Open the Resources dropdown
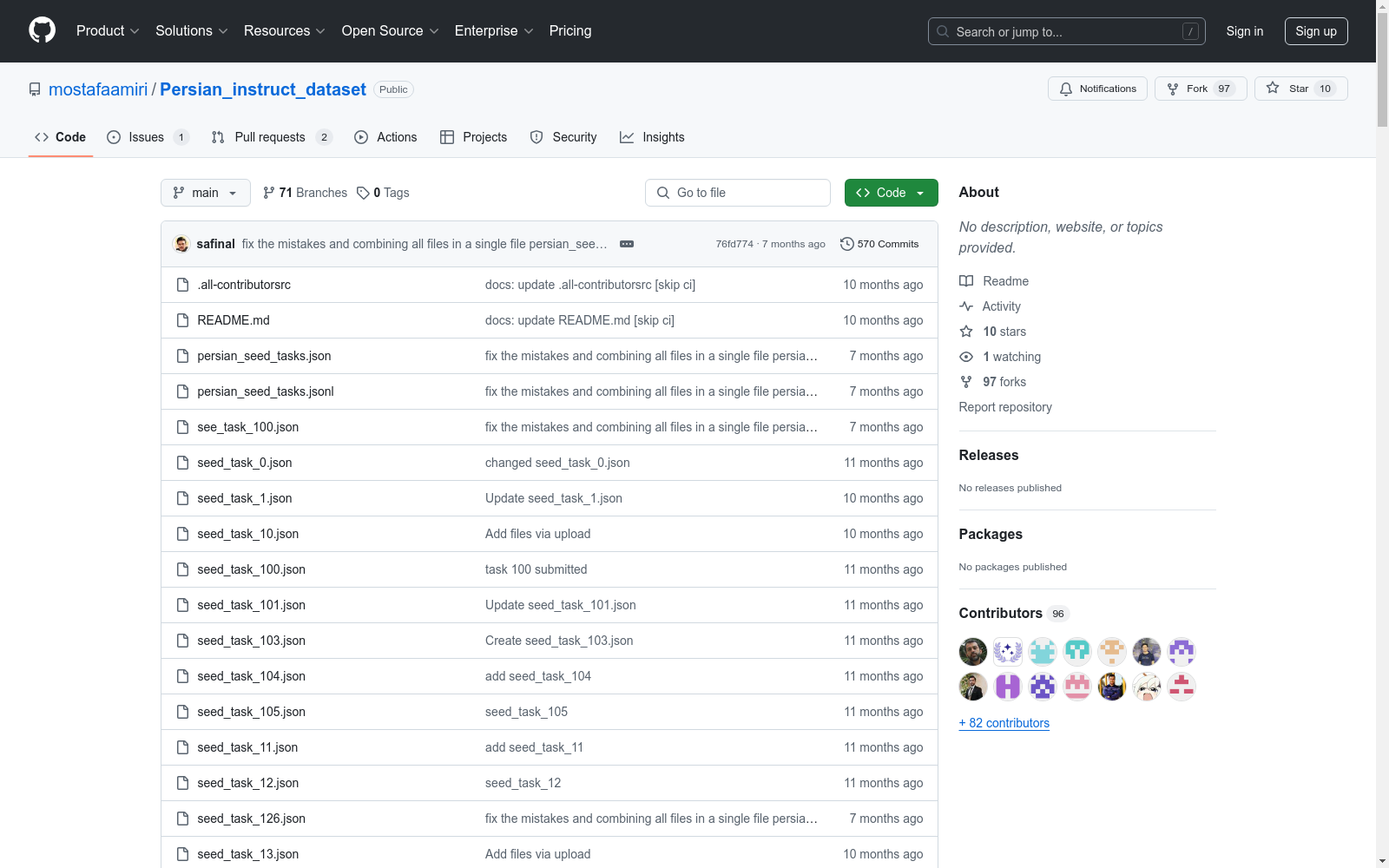This screenshot has width=1389, height=868. coord(285,31)
